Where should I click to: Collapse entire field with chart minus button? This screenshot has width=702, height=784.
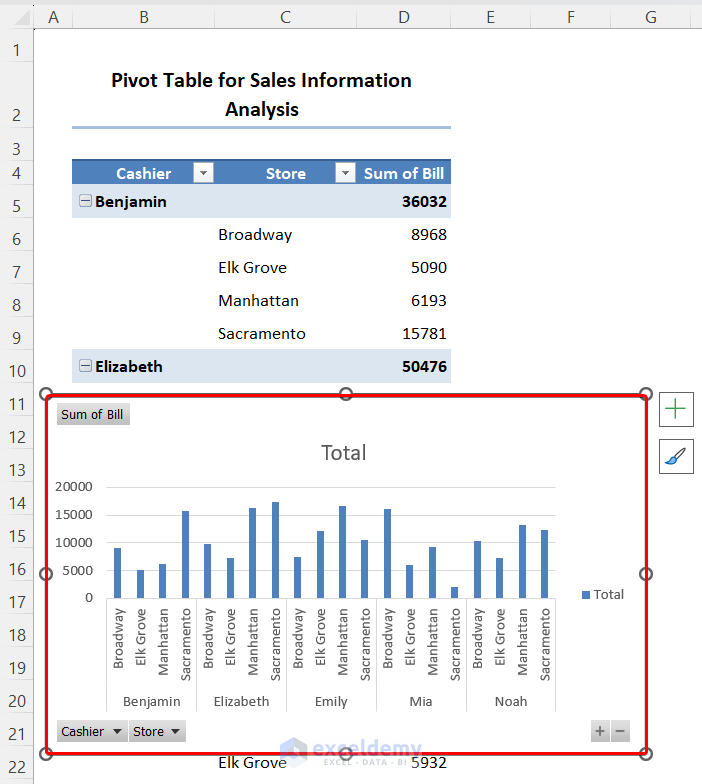[x=620, y=731]
